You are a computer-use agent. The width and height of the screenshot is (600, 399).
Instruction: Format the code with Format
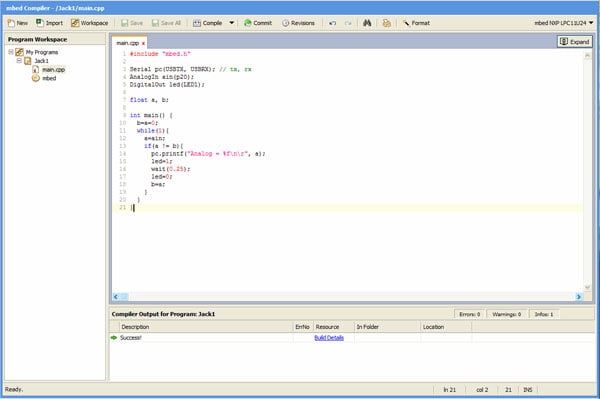[416, 23]
